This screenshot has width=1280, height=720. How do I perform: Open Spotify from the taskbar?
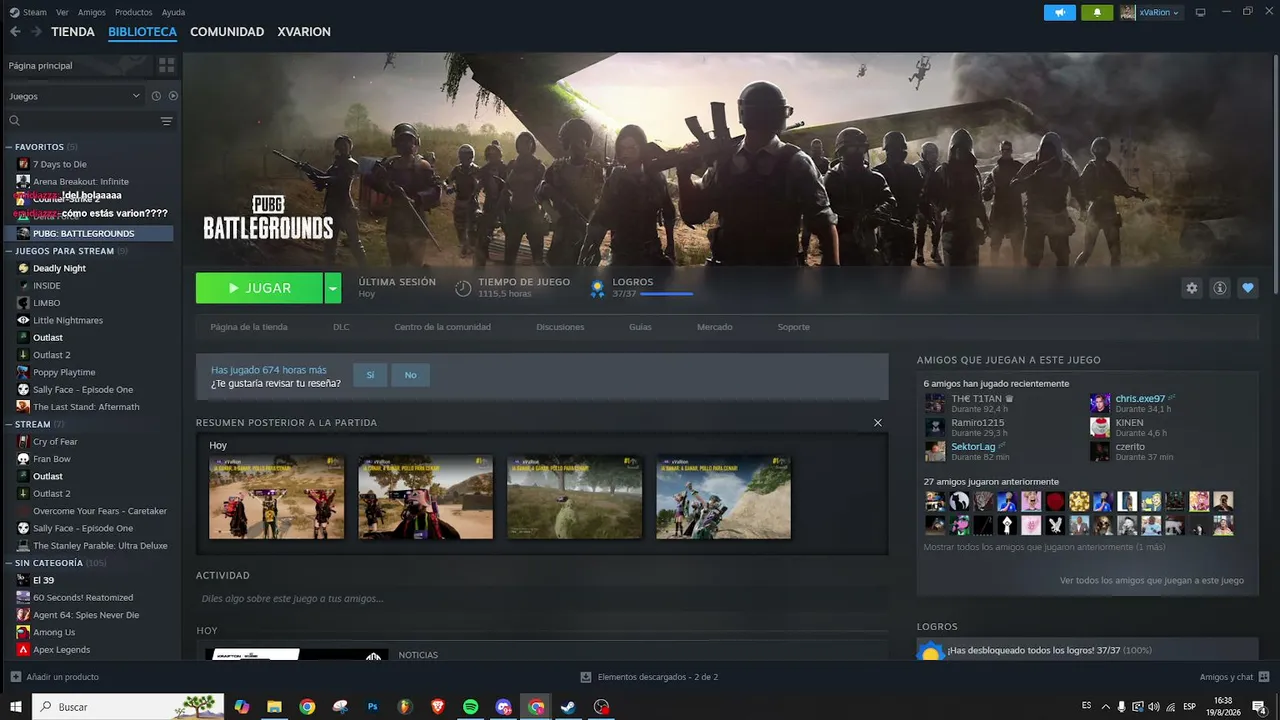[471, 707]
